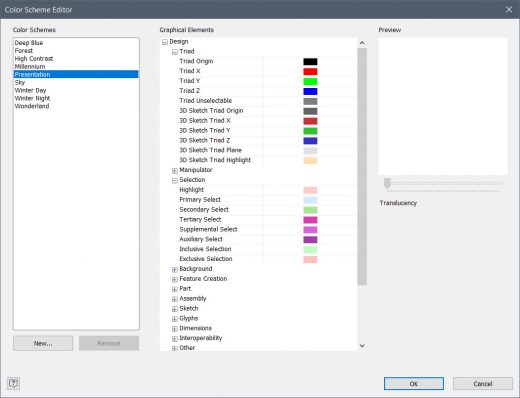The width and height of the screenshot is (520, 398).
Task: Click the Tertiary Select color swatch
Action: click(310, 220)
